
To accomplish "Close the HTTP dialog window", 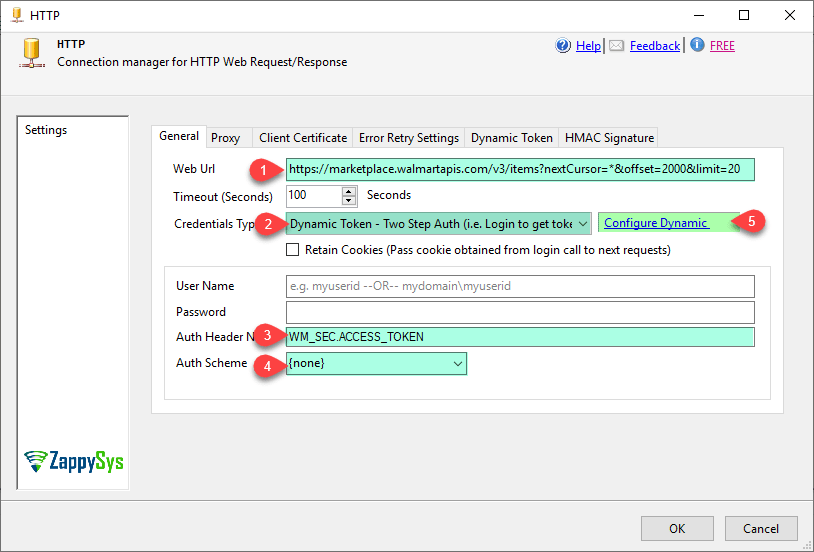I will pos(790,15).
